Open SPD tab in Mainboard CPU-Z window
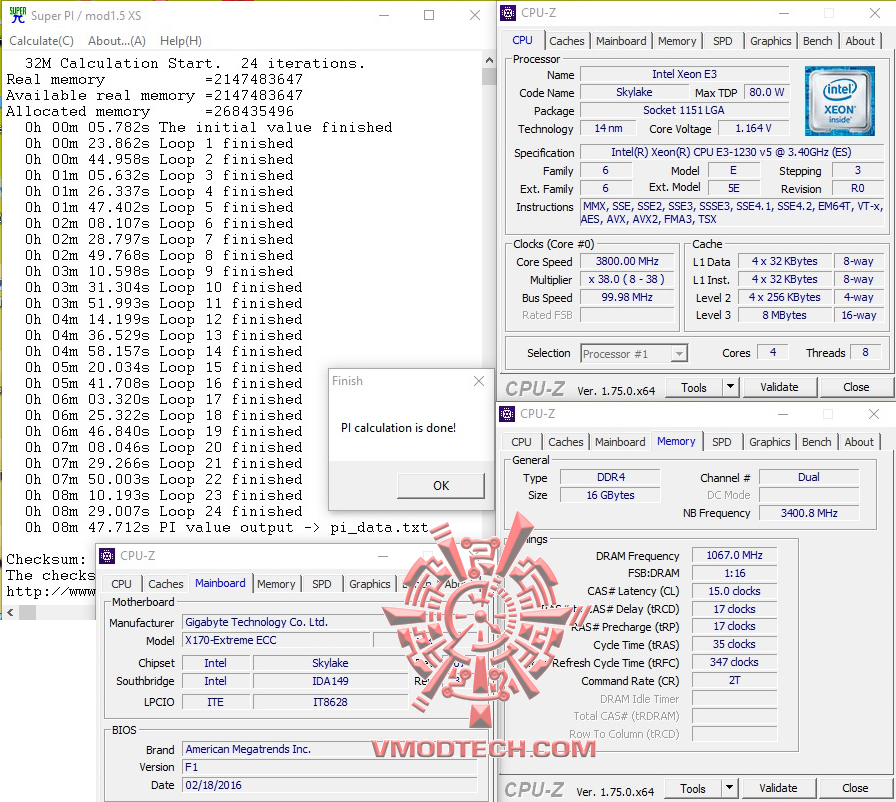Image resolution: width=896 pixels, height=802 pixels. pos(321,584)
